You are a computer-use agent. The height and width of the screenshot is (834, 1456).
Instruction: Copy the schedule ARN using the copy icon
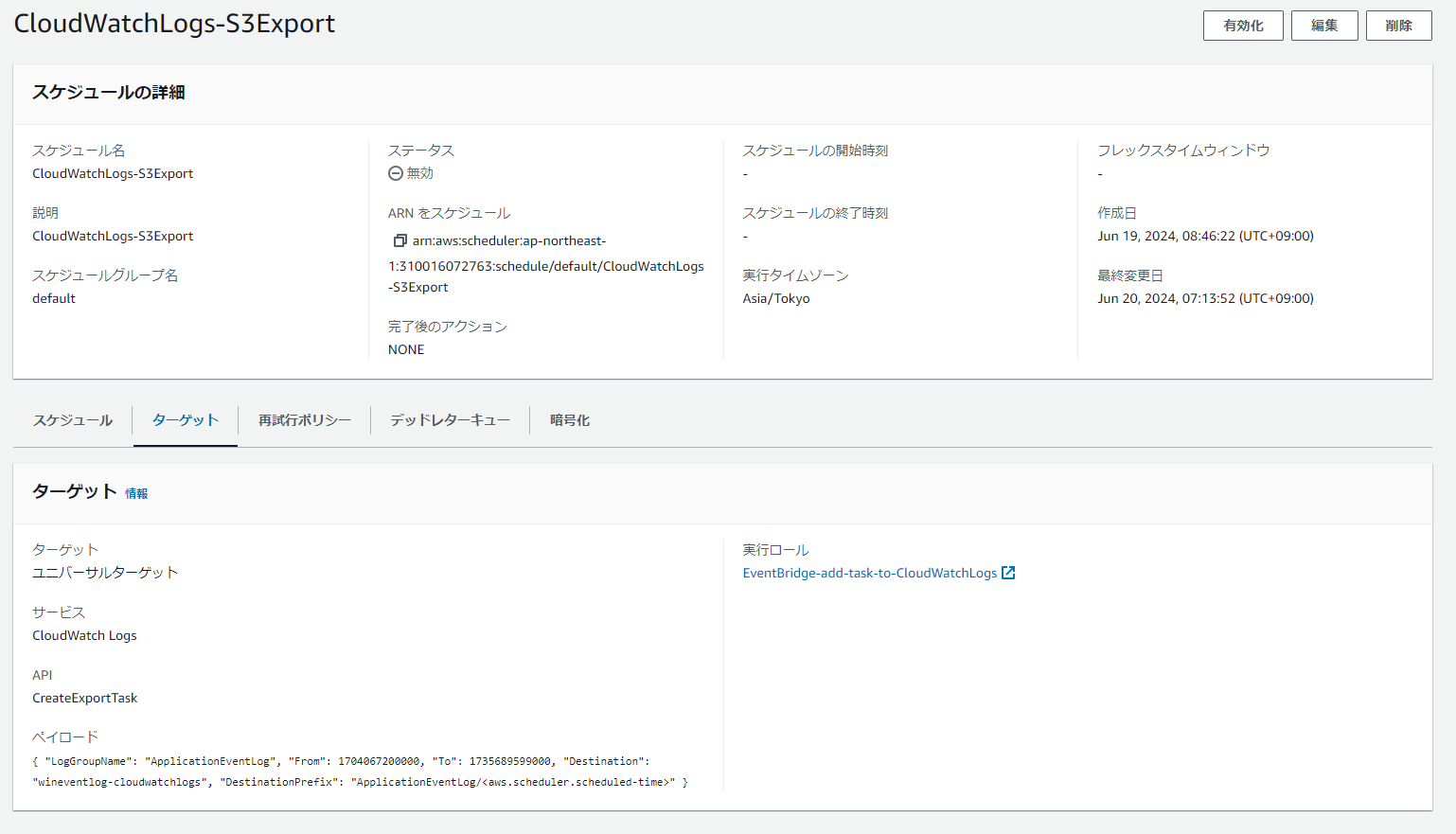coord(400,240)
